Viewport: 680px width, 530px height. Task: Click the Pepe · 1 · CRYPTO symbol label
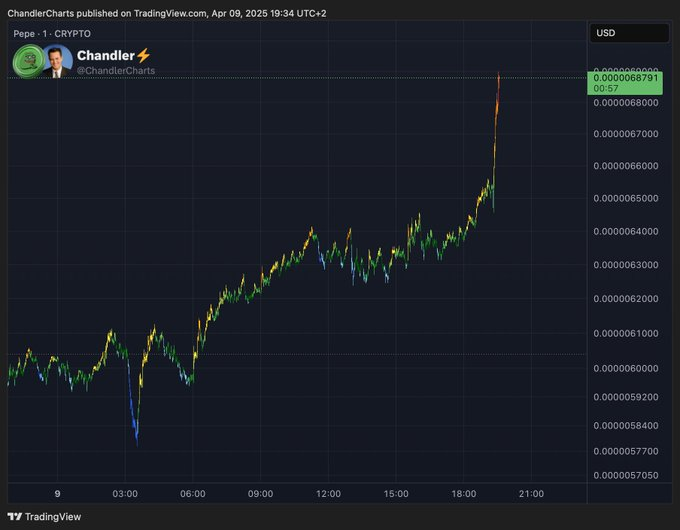coord(52,34)
